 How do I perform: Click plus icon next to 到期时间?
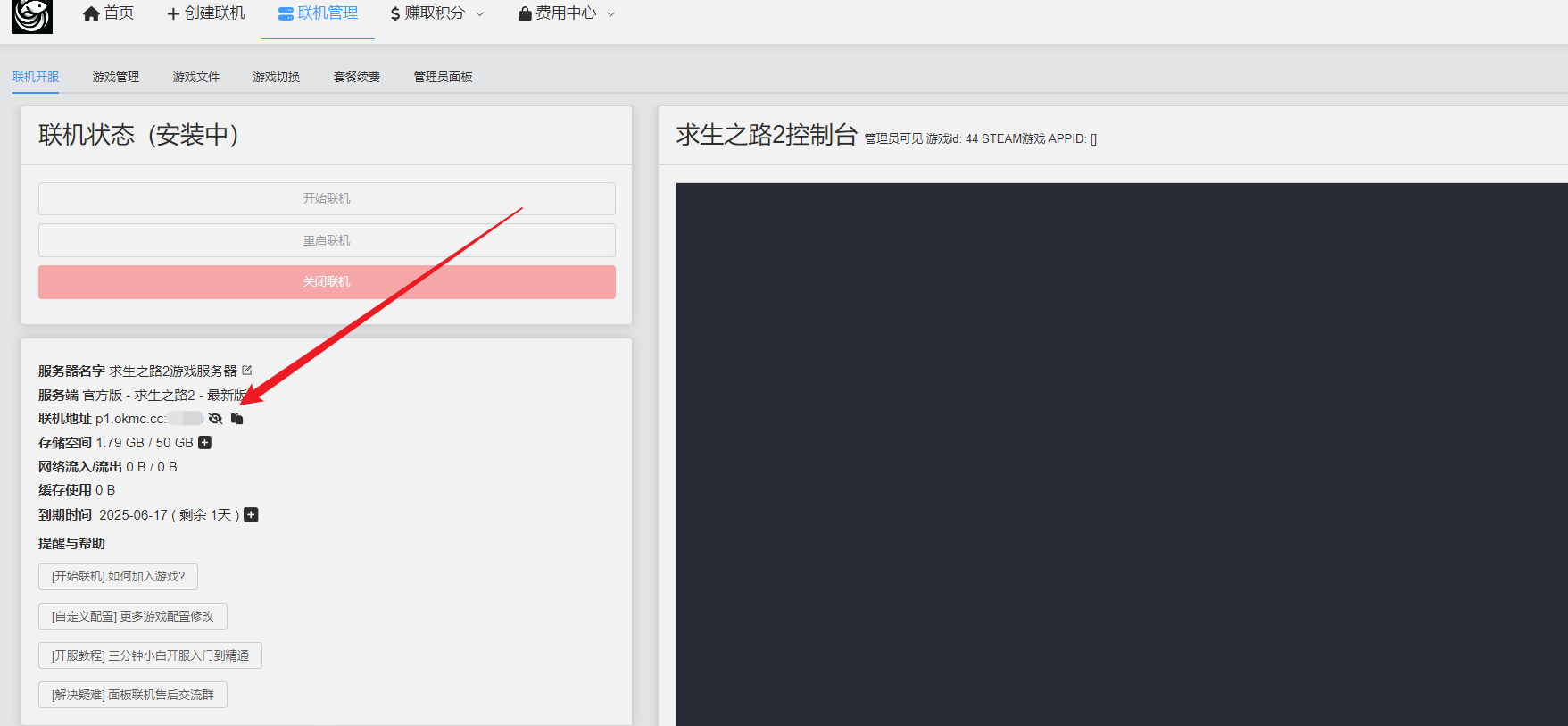coord(252,515)
